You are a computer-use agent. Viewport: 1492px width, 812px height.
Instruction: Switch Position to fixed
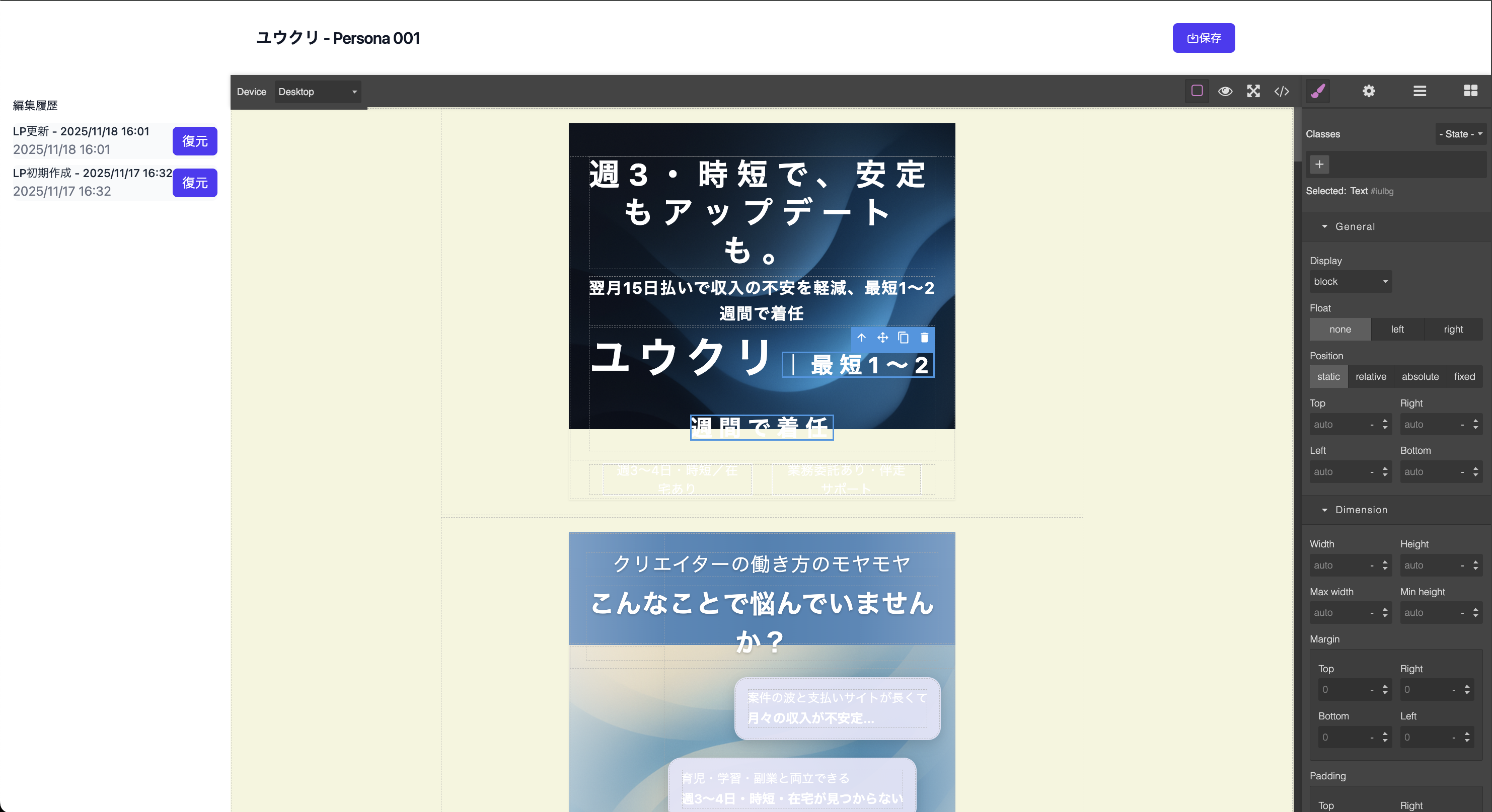tap(1465, 376)
